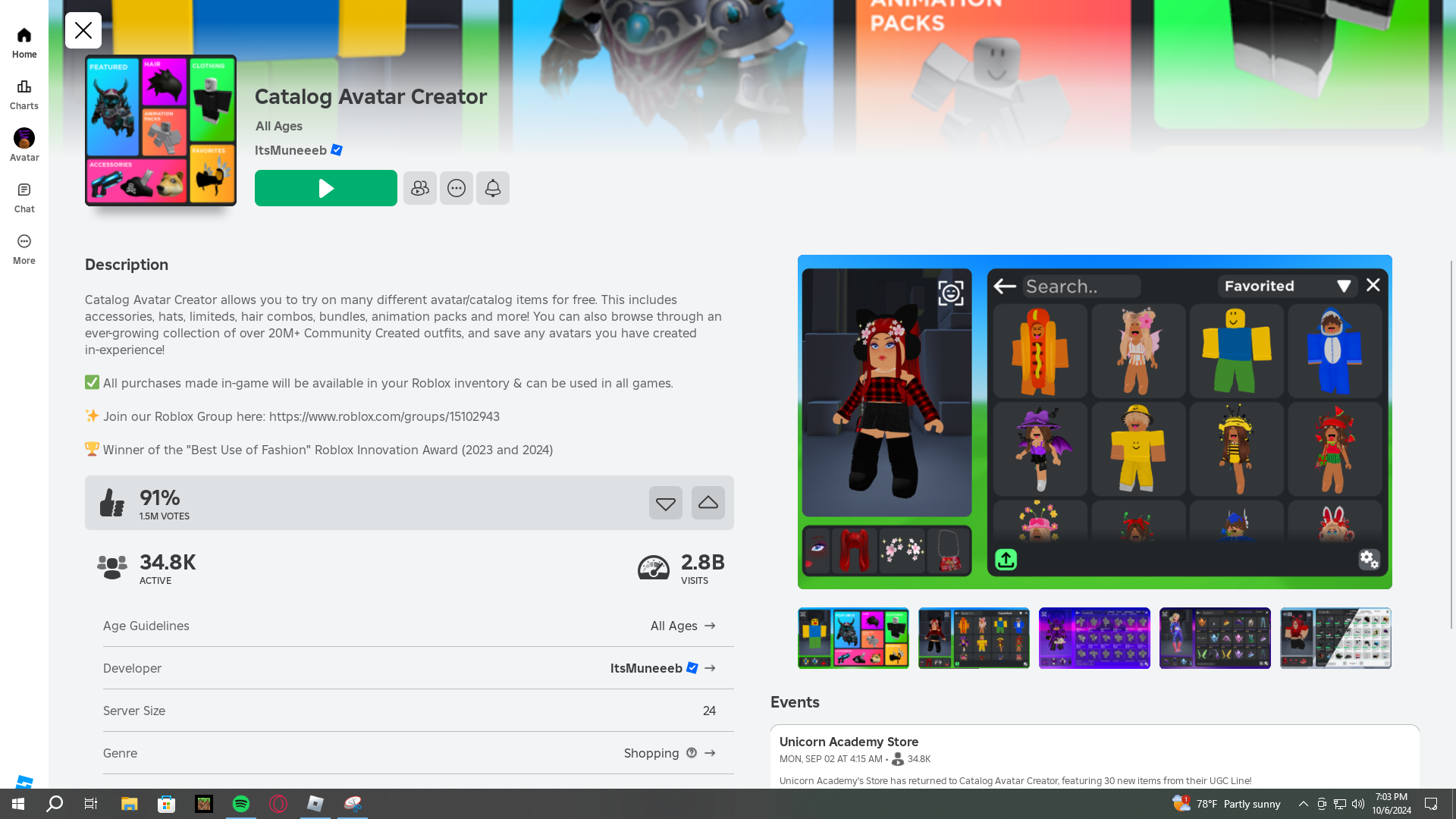Open the three-dots options button
The image size is (1456, 819).
[456, 188]
